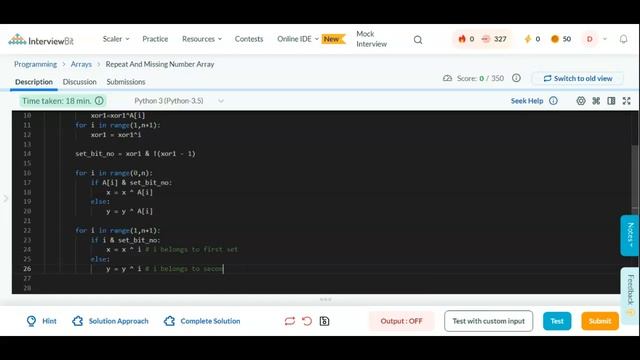Click the search magnifier icon
The height and width of the screenshot is (360, 640).
tap(418, 40)
